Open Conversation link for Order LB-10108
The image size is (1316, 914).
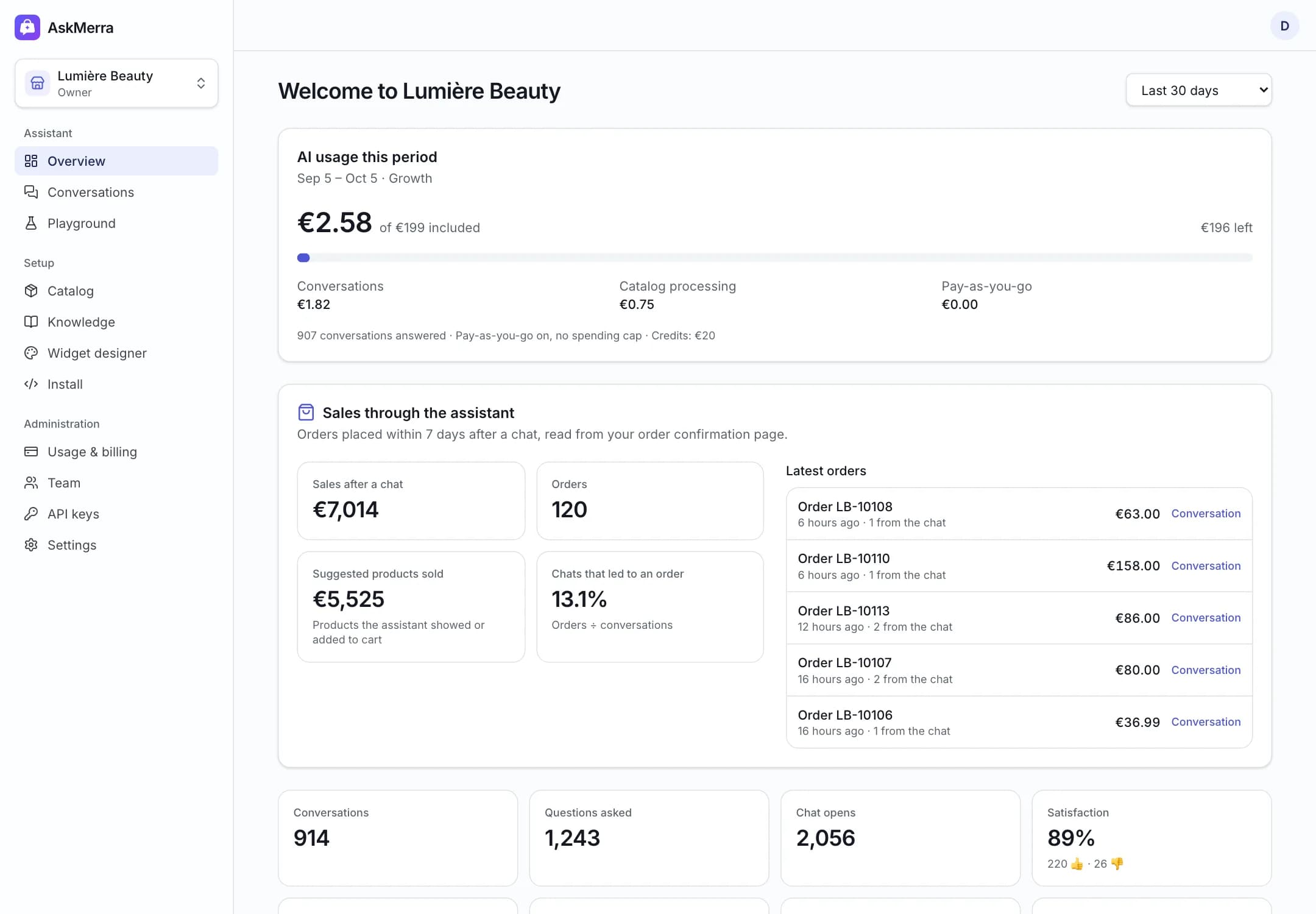[x=1206, y=514]
